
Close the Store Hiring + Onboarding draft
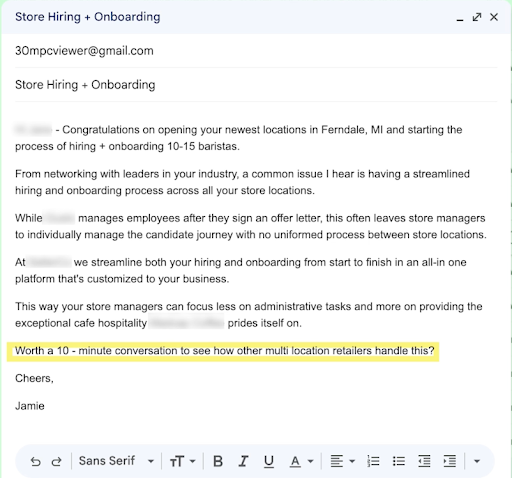[x=494, y=17]
